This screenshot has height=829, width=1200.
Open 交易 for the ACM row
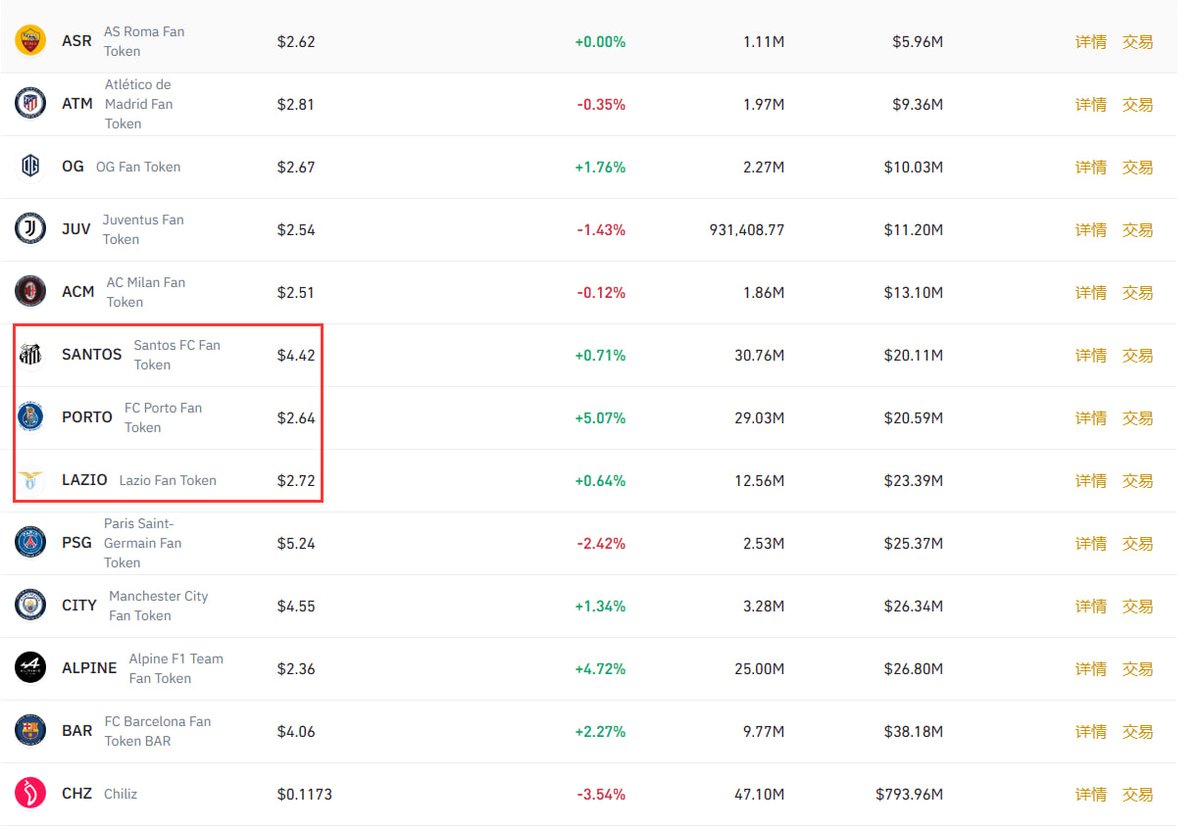point(1137,292)
